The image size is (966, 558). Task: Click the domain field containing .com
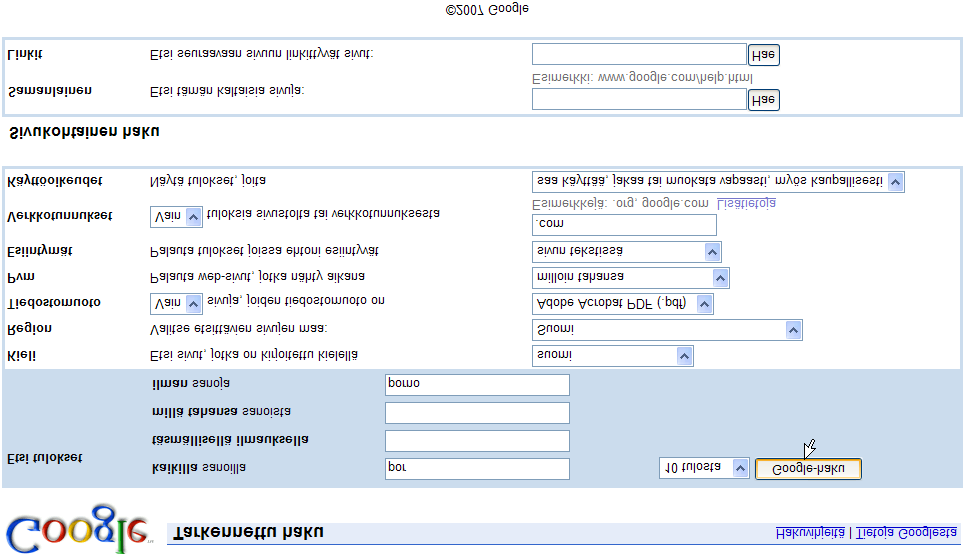[x=624, y=224]
